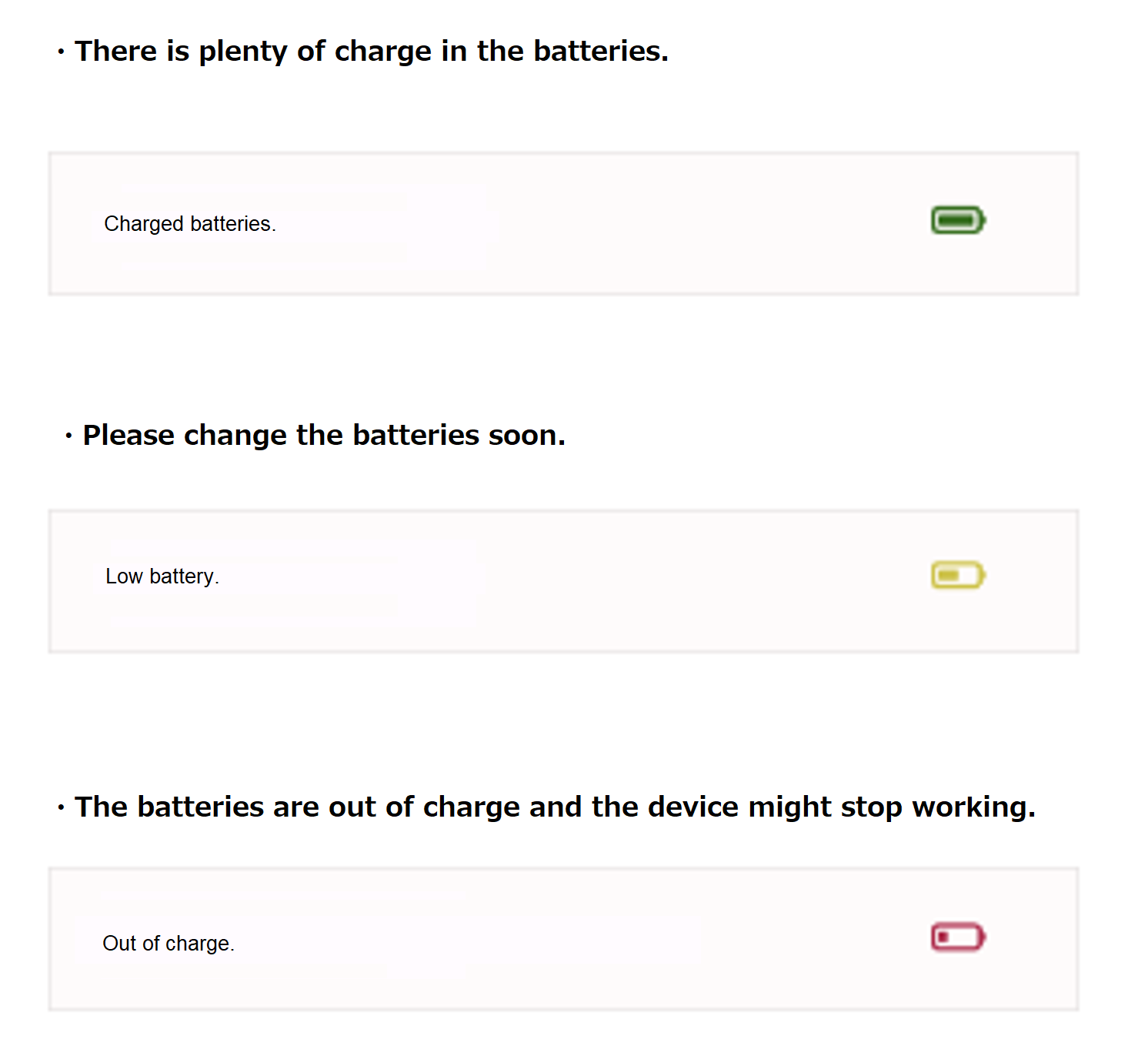Click the word 'batteries.' in first heading
This screenshot has width=1148, height=1056.
pos(601,51)
